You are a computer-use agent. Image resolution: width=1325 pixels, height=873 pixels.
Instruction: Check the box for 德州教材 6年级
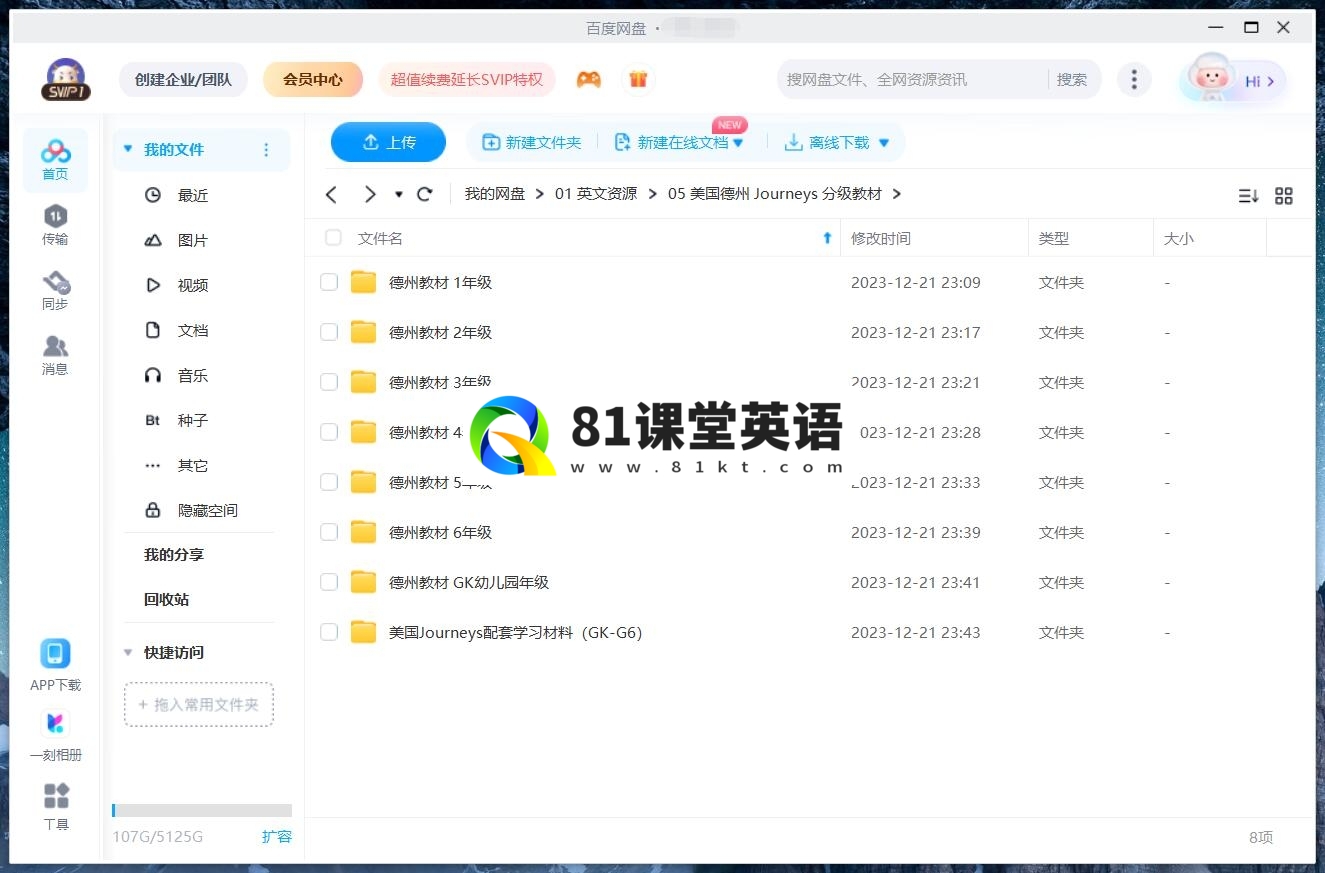pyautogui.click(x=329, y=532)
